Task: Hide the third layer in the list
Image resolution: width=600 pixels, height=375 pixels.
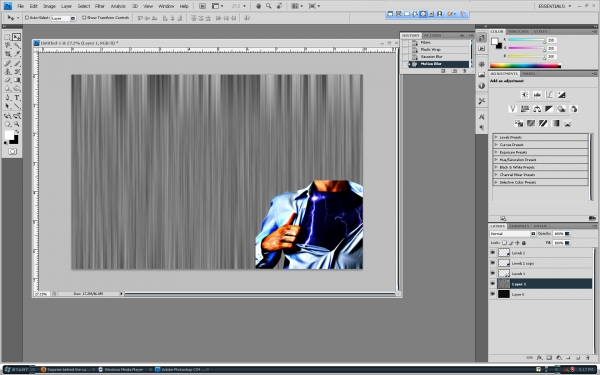Action: click(492, 273)
